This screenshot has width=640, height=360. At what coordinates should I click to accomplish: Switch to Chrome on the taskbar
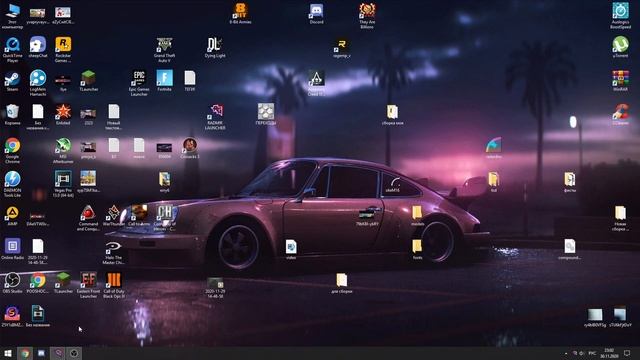tap(25, 353)
